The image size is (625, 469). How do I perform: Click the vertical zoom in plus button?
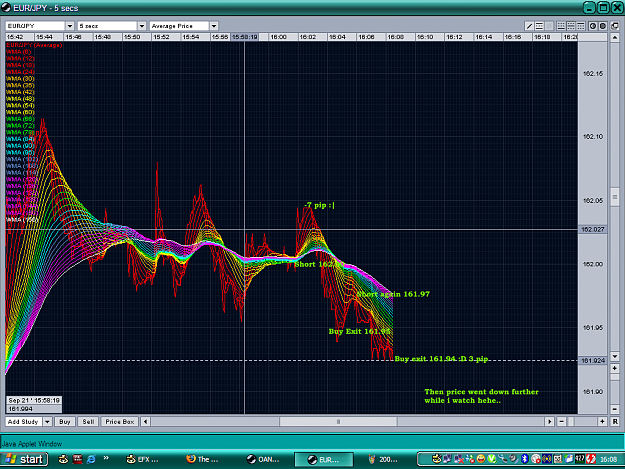click(x=615, y=368)
